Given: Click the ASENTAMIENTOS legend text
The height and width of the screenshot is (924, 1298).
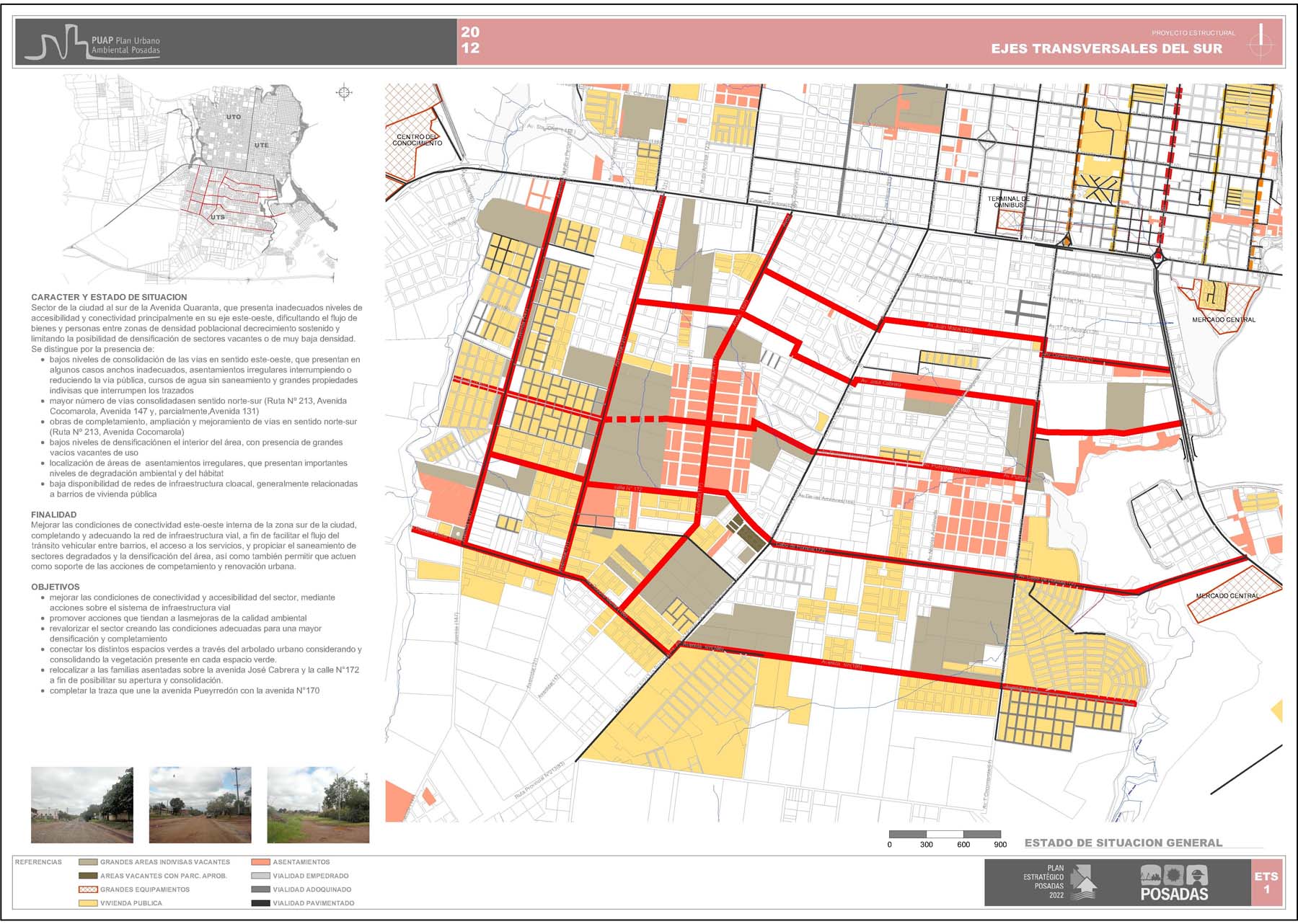Looking at the screenshot, I should (301, 862).
